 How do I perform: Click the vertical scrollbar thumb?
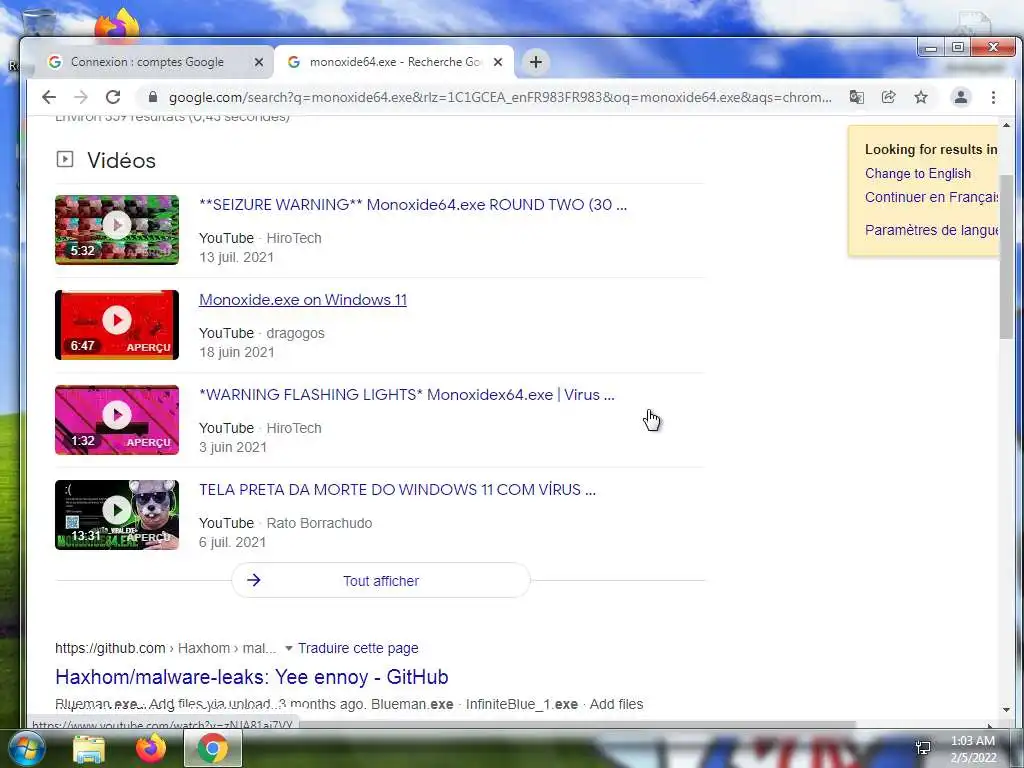click(1006, 255)
